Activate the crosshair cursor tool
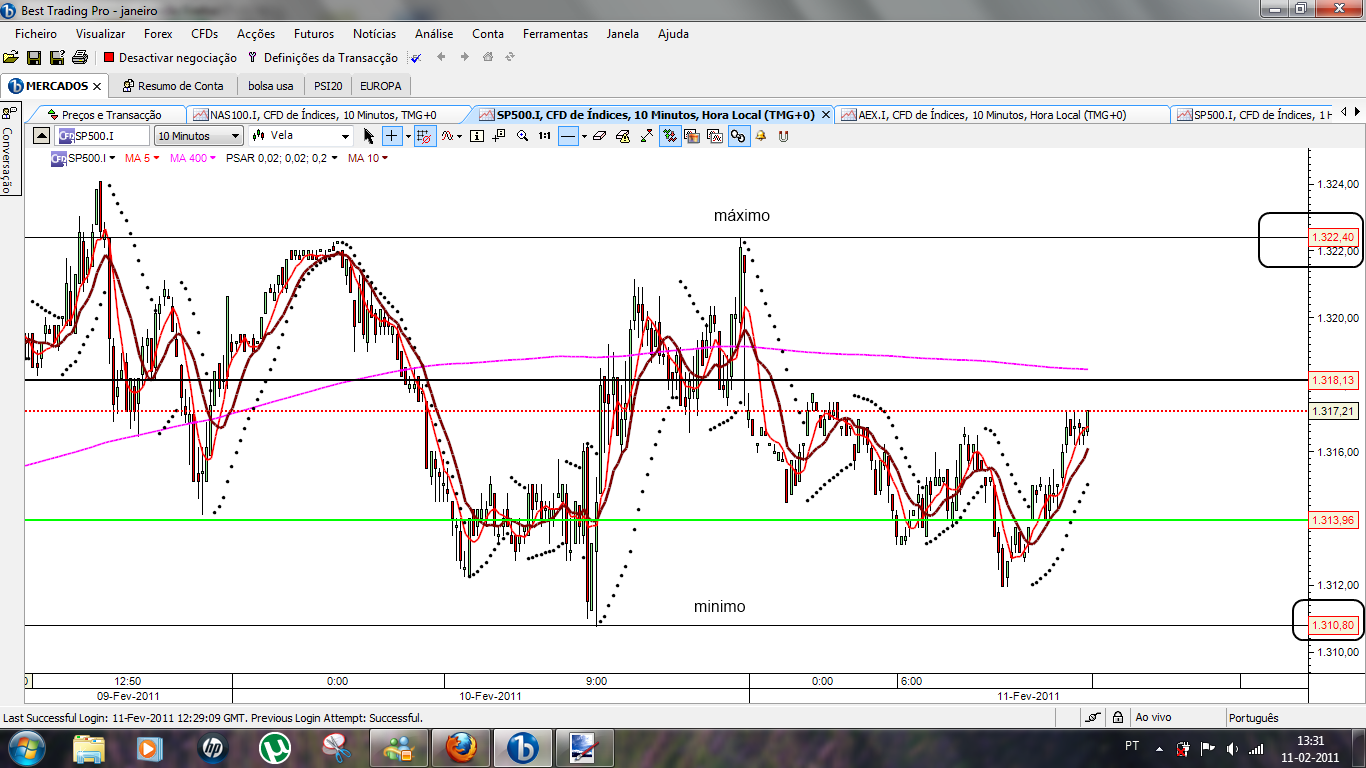1366x768 pixels. tap(392, 135)
